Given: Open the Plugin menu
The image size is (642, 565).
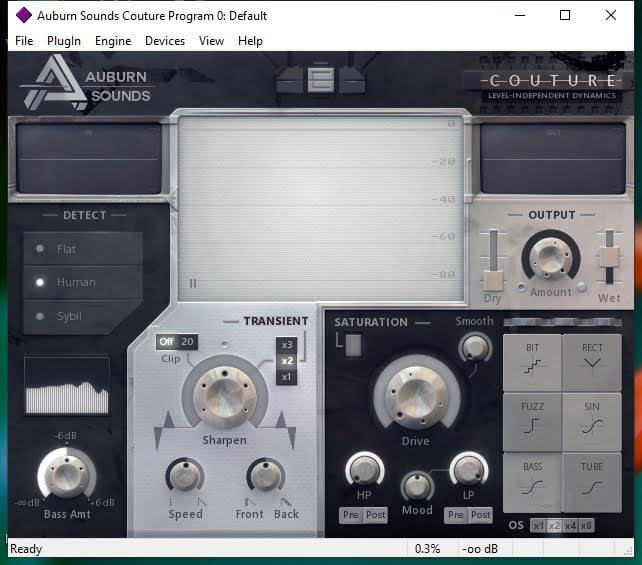Looking at the screenshot, I should pyautogui.click(x=64, y=41).
